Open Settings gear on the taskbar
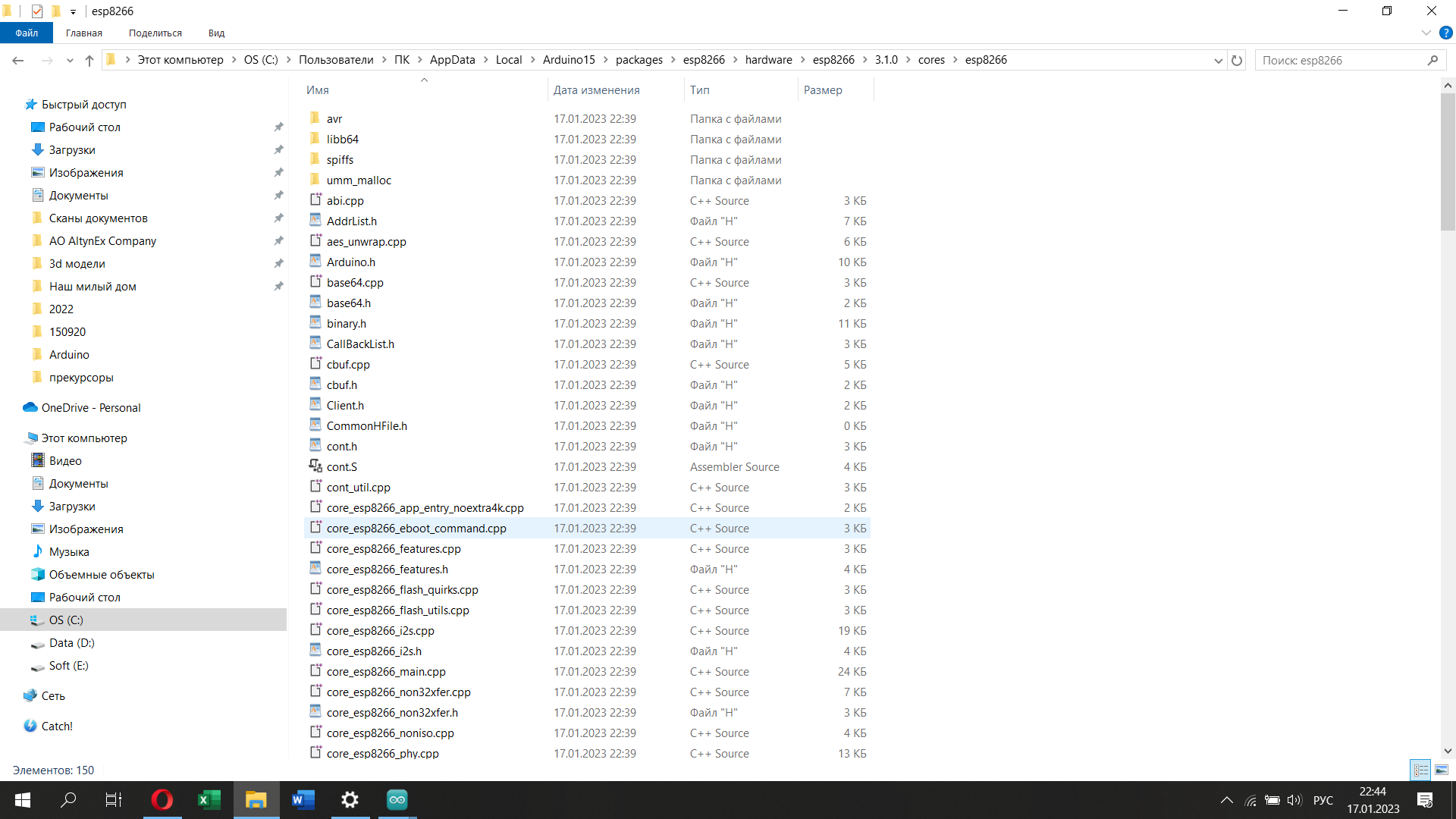The image size is (1456, 819). (350, 800)
